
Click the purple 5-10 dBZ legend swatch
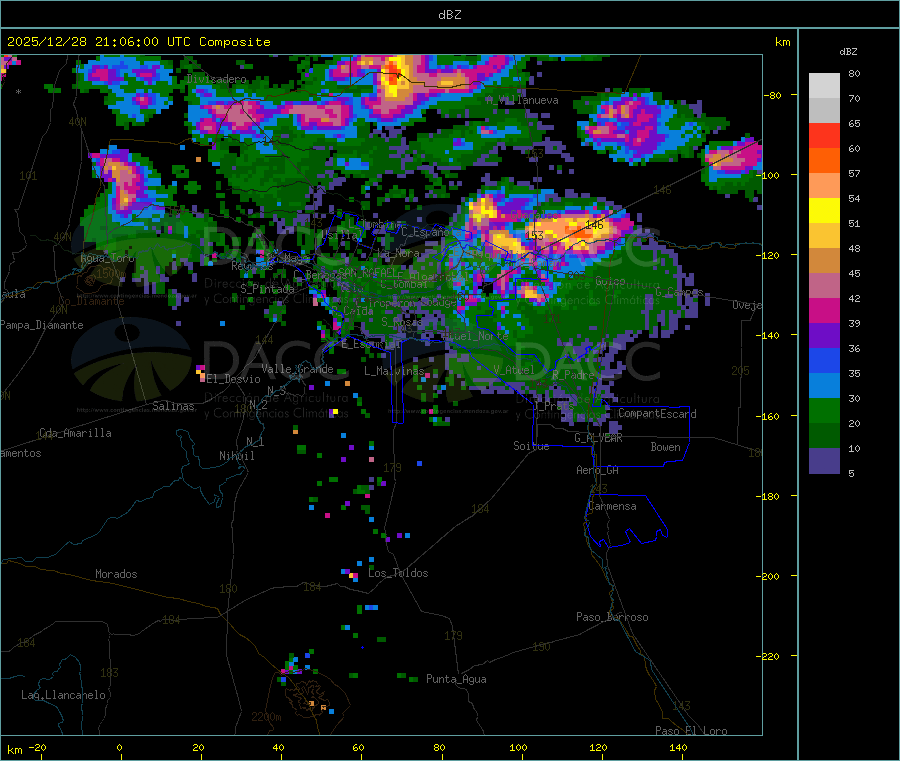(x=824, y=460)
